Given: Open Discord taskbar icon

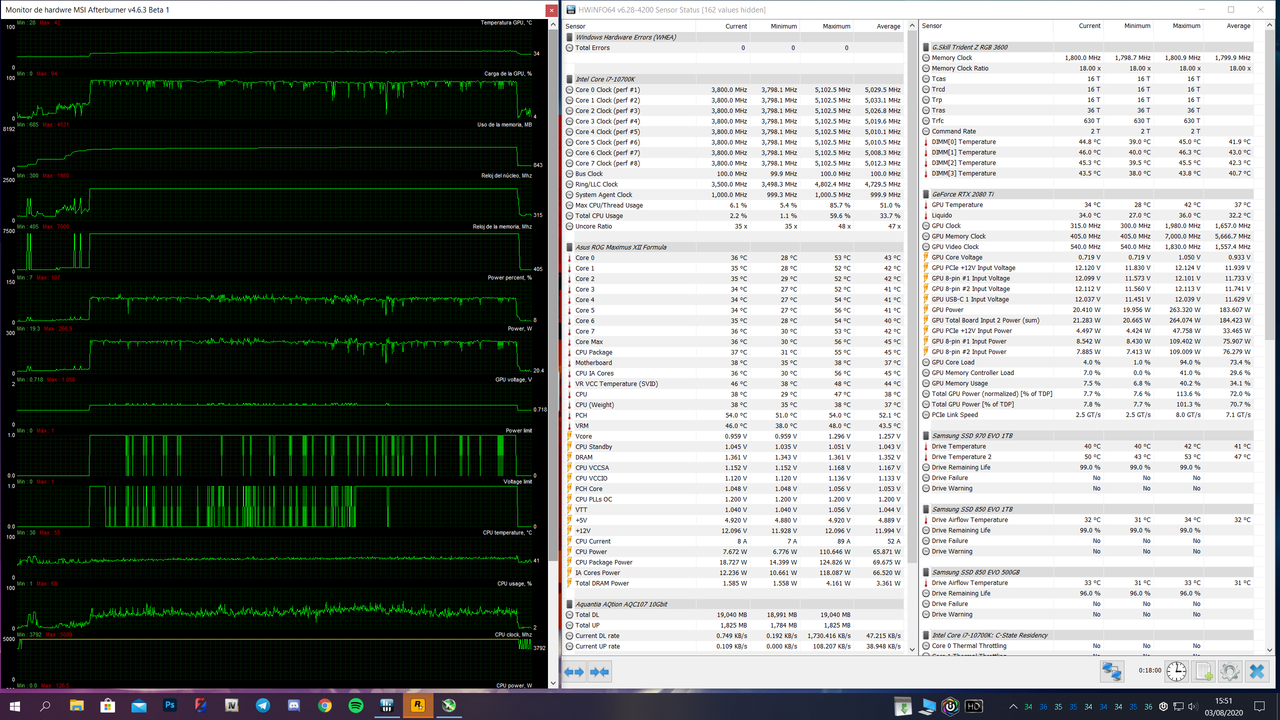Looking at the screenshot, I should (x=294, y=706).
